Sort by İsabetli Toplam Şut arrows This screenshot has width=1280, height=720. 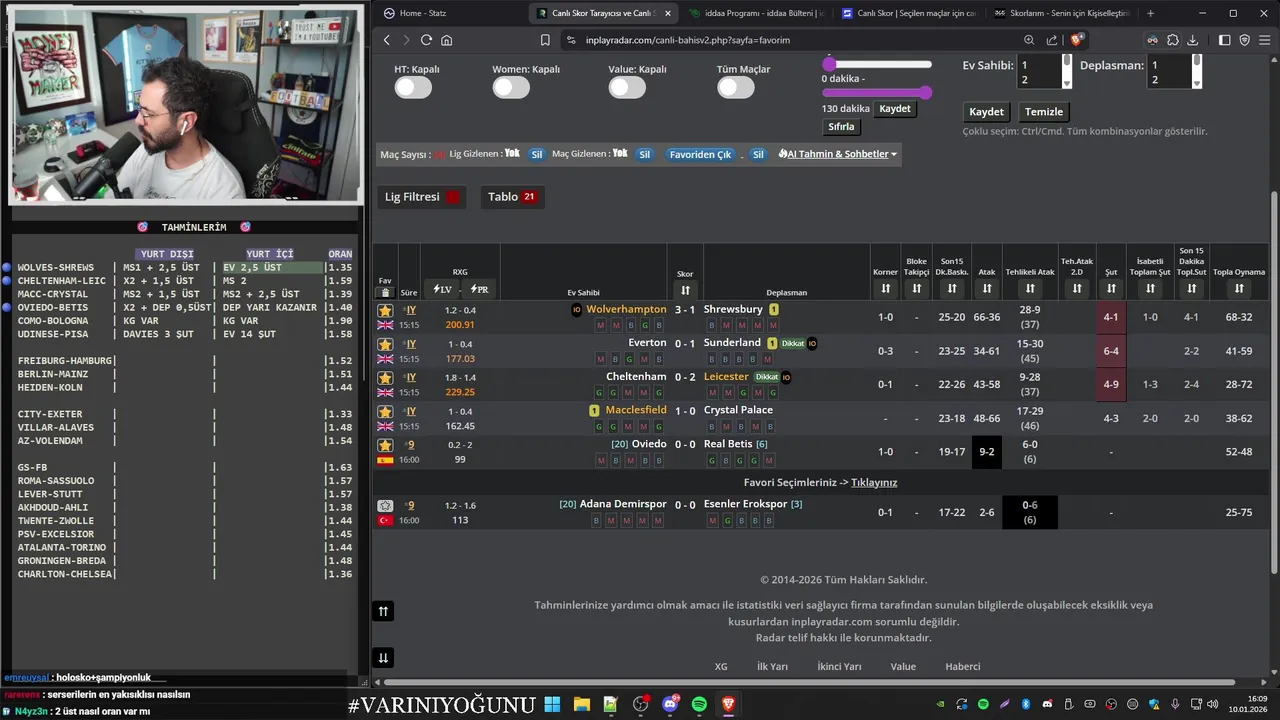point(1150,289)
